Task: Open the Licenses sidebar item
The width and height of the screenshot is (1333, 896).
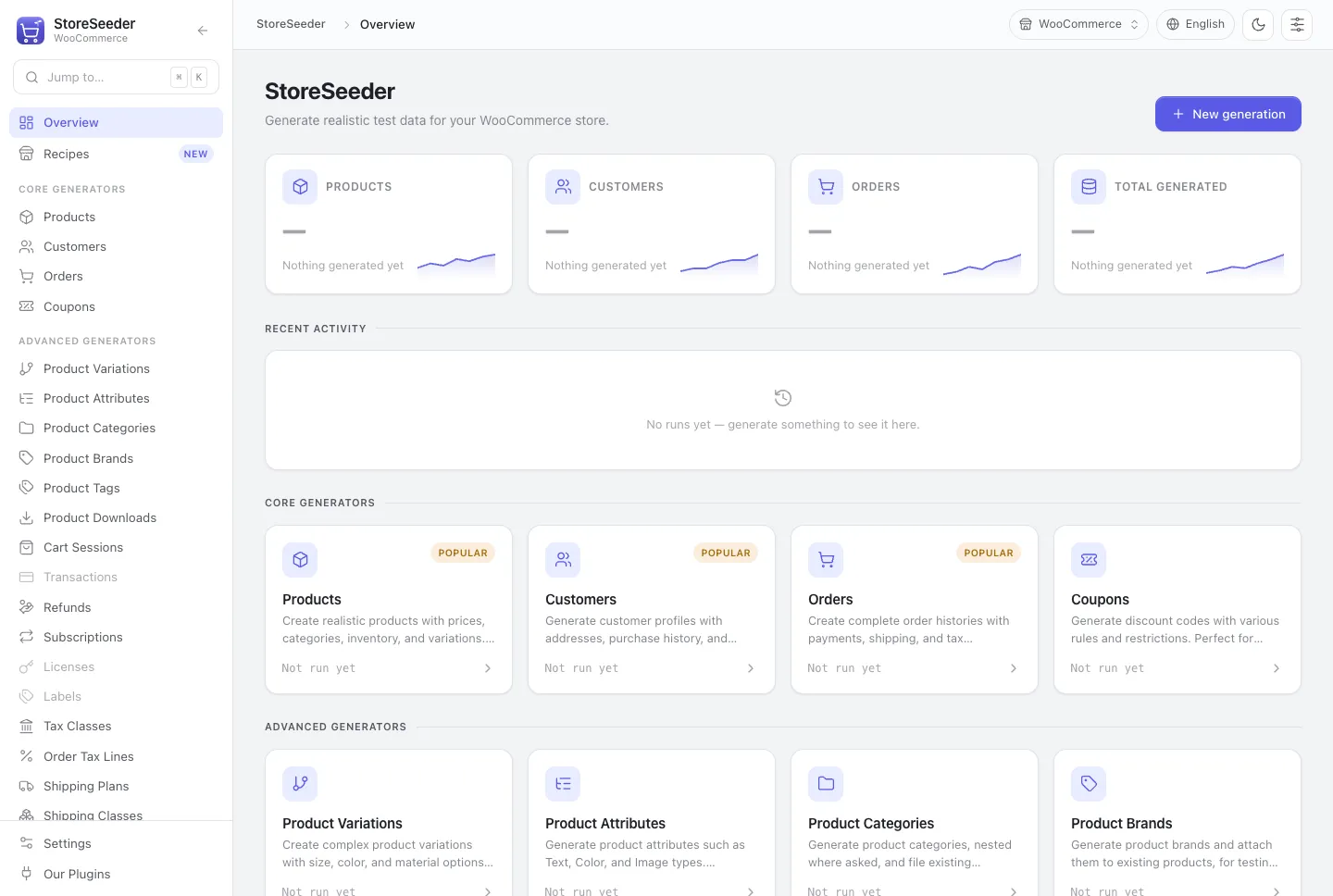Action: pos(116,666)
